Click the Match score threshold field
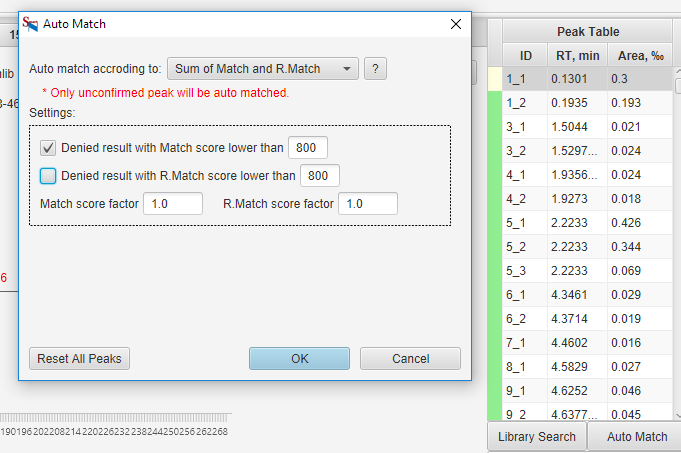The height and width of the screenshot is (453, 681). 308,148
